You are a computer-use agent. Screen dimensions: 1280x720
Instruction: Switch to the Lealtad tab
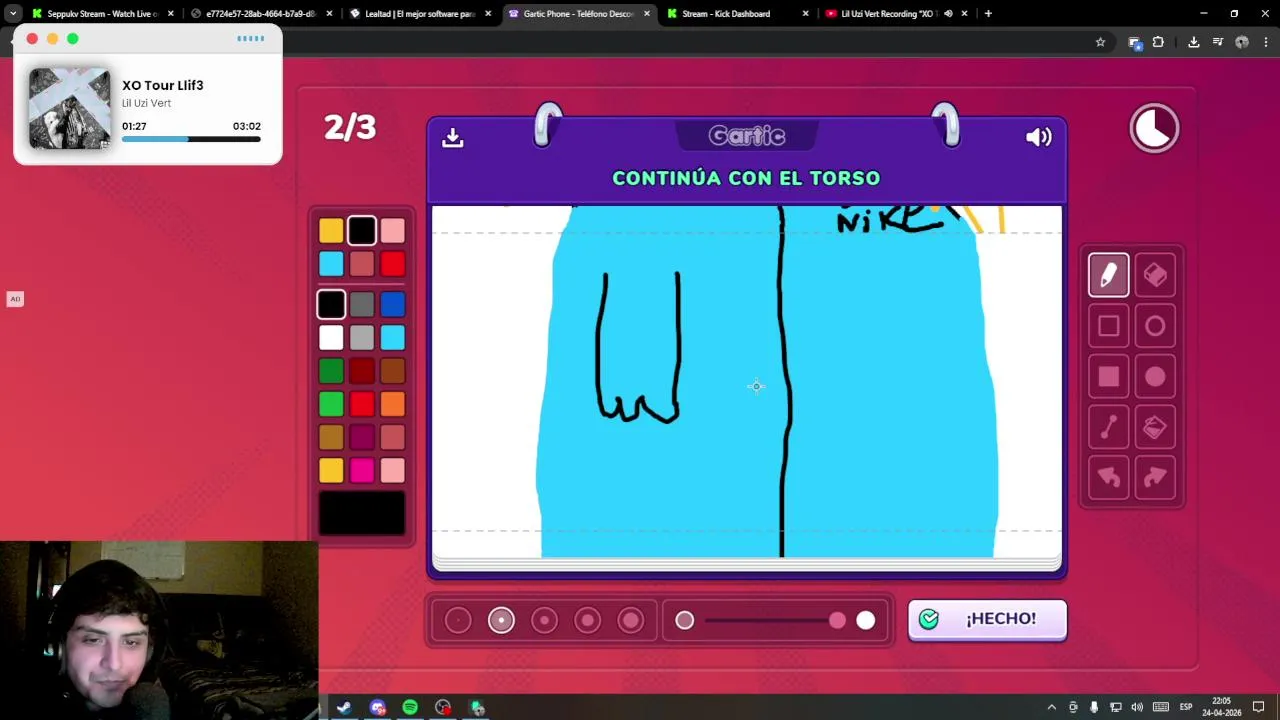pyautogui.click(x=420, y=14)
